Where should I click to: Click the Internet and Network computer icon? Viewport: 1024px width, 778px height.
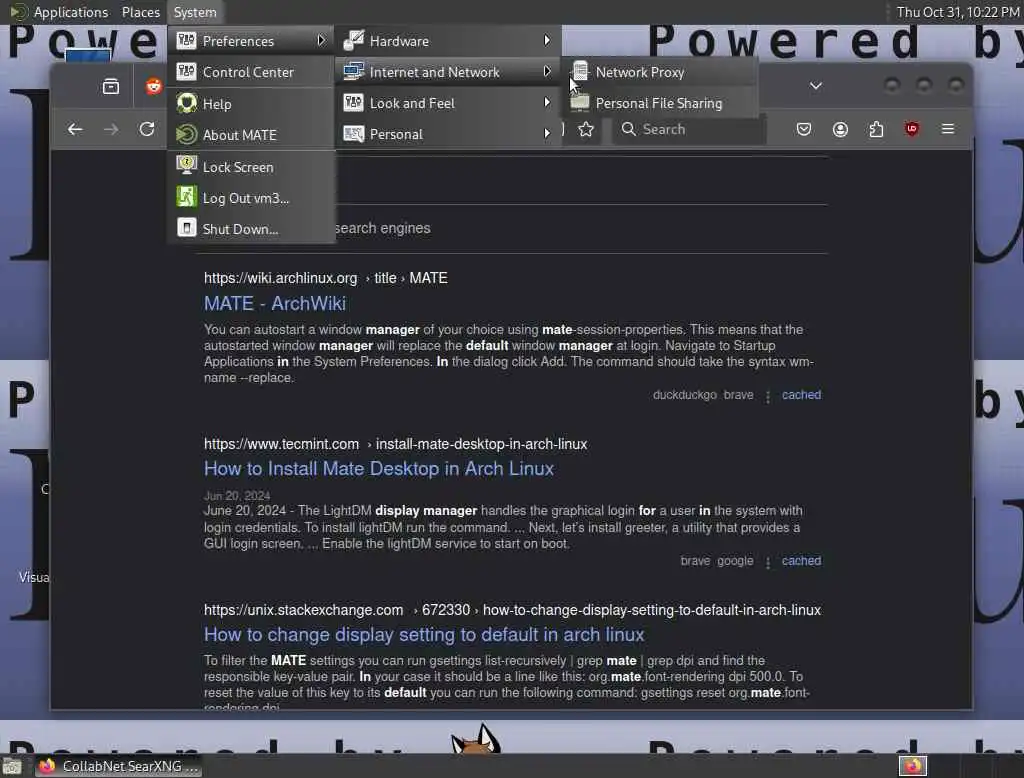coord(353,71)
